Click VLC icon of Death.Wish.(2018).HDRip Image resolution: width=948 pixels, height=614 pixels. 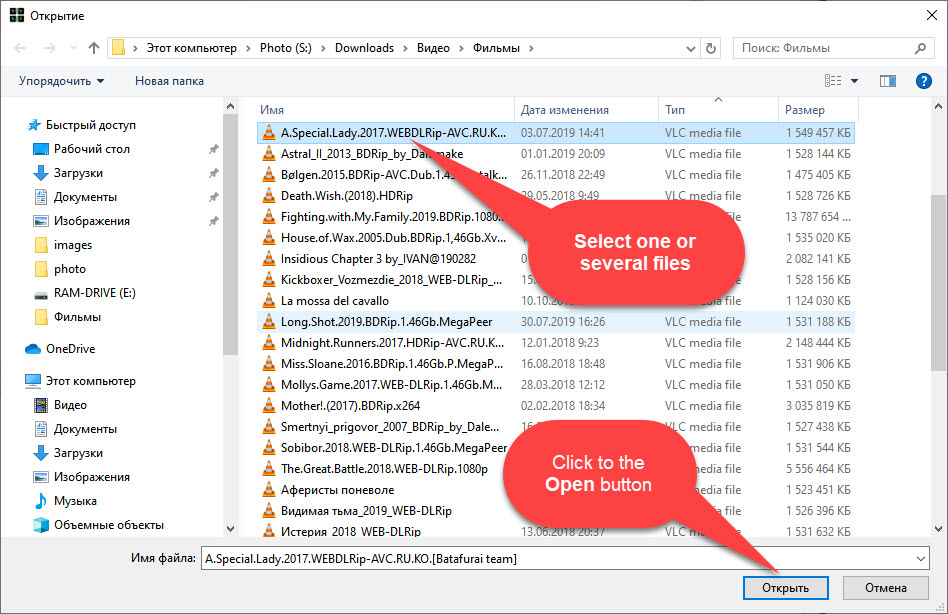coord(268,196)
